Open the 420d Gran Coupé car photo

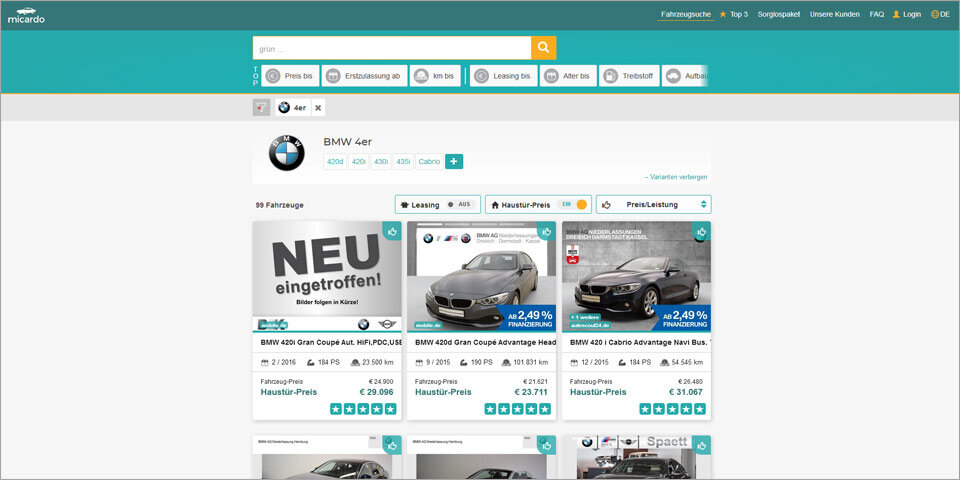tap(482, 277)
